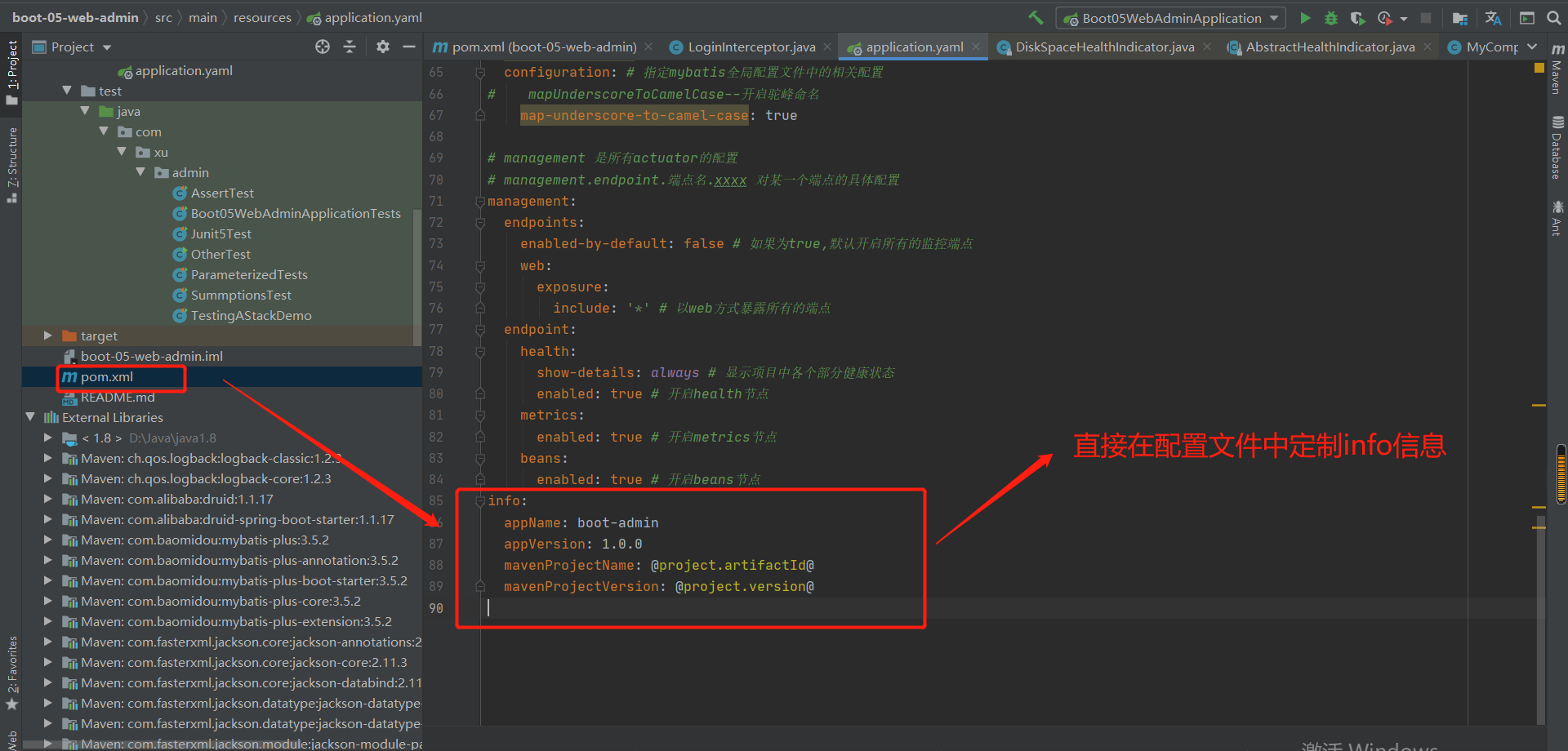Select Junit5Test class
1568x751 pixels.
coord(220,233)
